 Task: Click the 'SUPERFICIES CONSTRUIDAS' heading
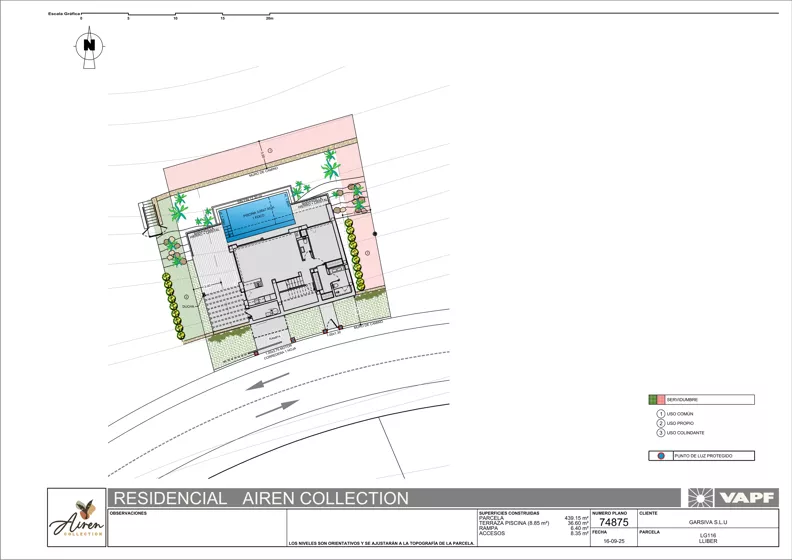pos(509,513)
